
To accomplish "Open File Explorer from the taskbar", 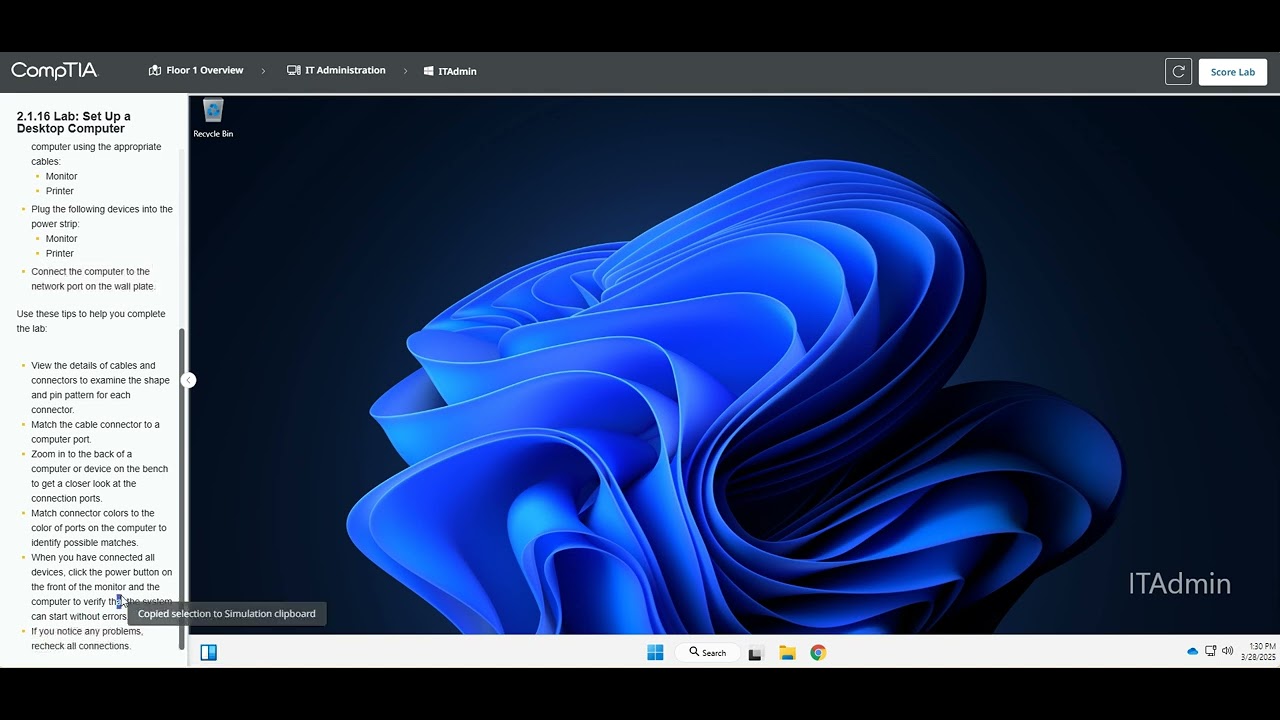I will [787, 653].
